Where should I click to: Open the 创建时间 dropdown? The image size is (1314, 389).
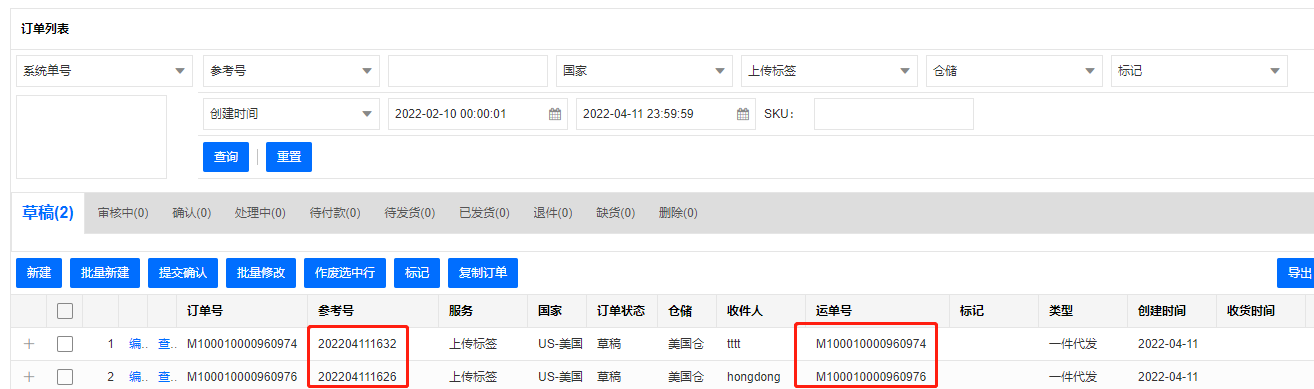click(291, 114)
